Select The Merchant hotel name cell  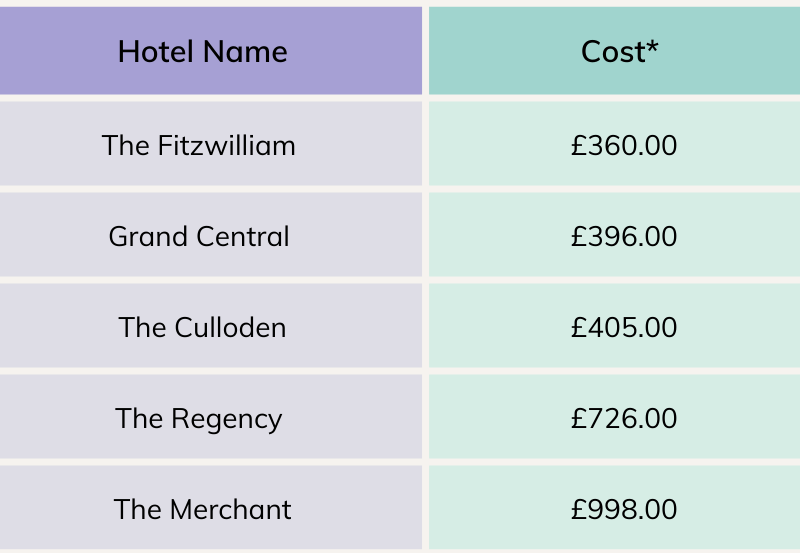pyautogui.click(x=202, y=509)
